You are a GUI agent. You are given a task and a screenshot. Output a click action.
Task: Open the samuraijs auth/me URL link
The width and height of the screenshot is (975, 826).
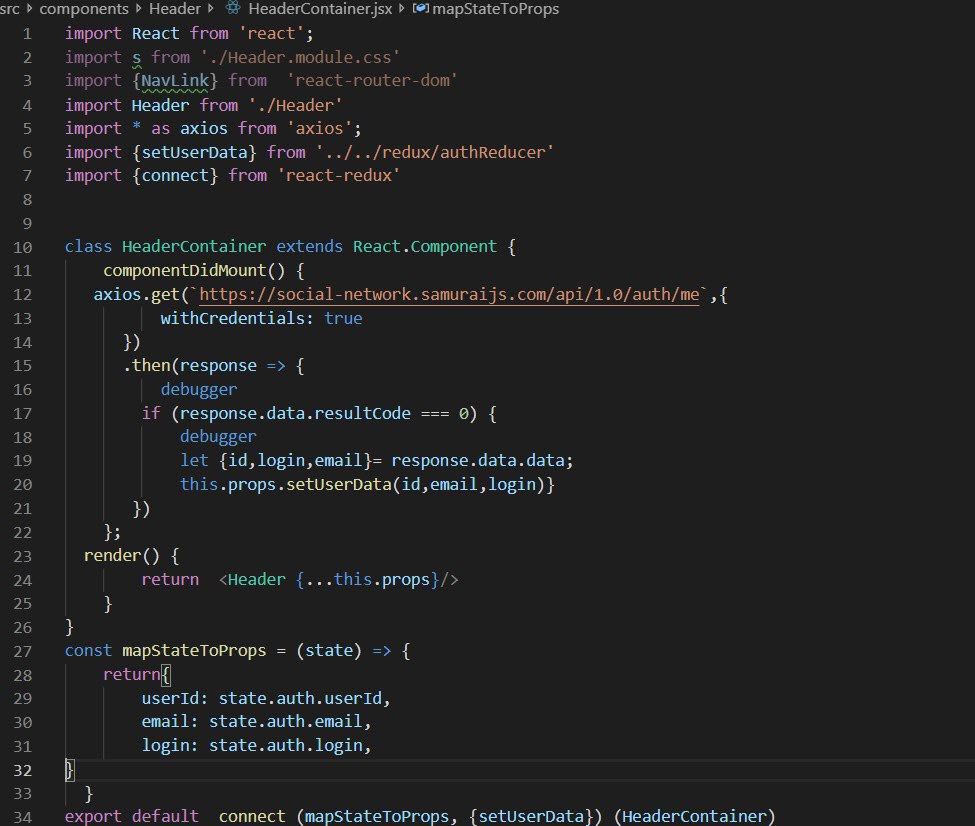click(x=449, y=294)
